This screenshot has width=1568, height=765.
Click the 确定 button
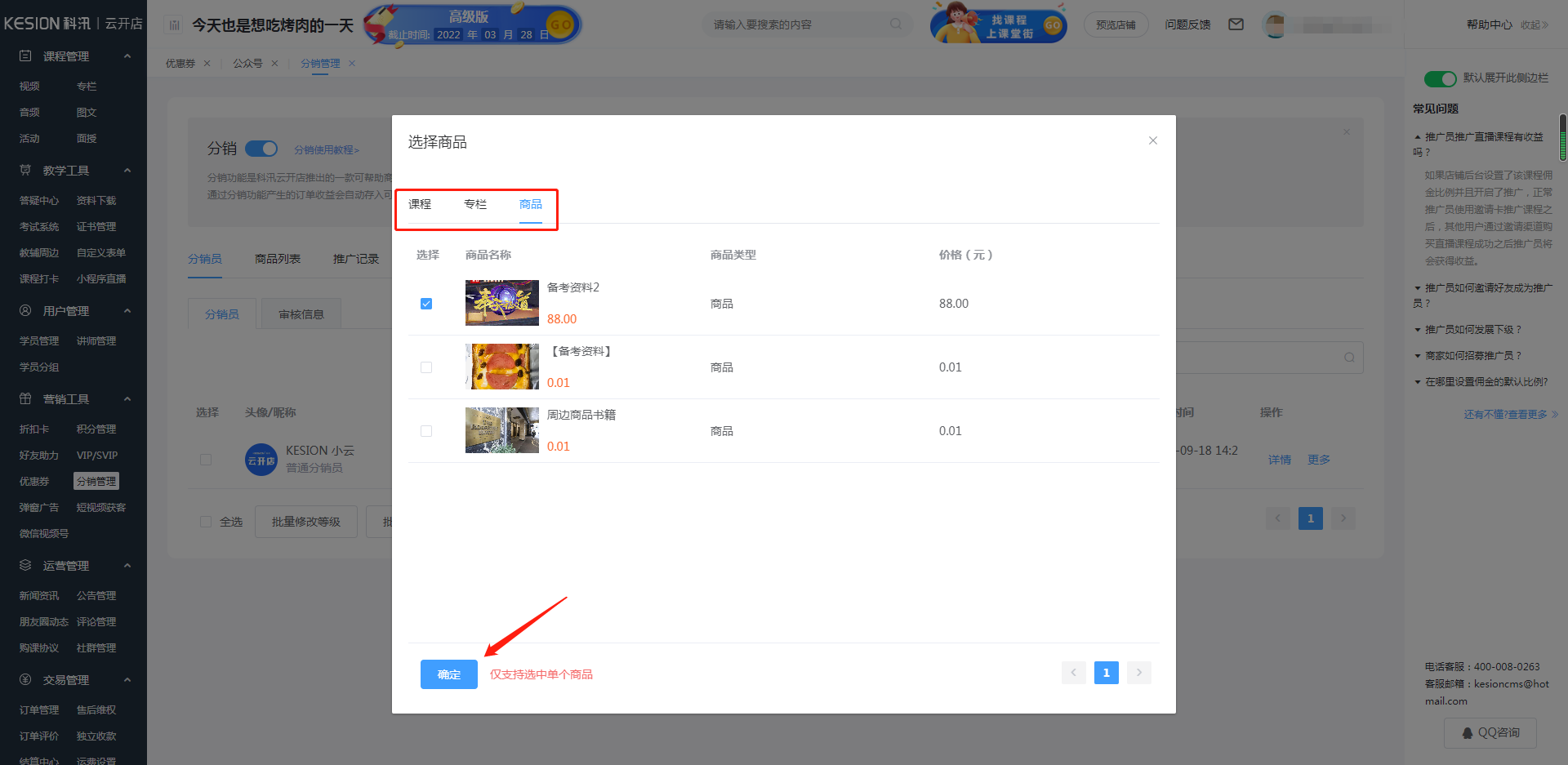coord(449,674)
